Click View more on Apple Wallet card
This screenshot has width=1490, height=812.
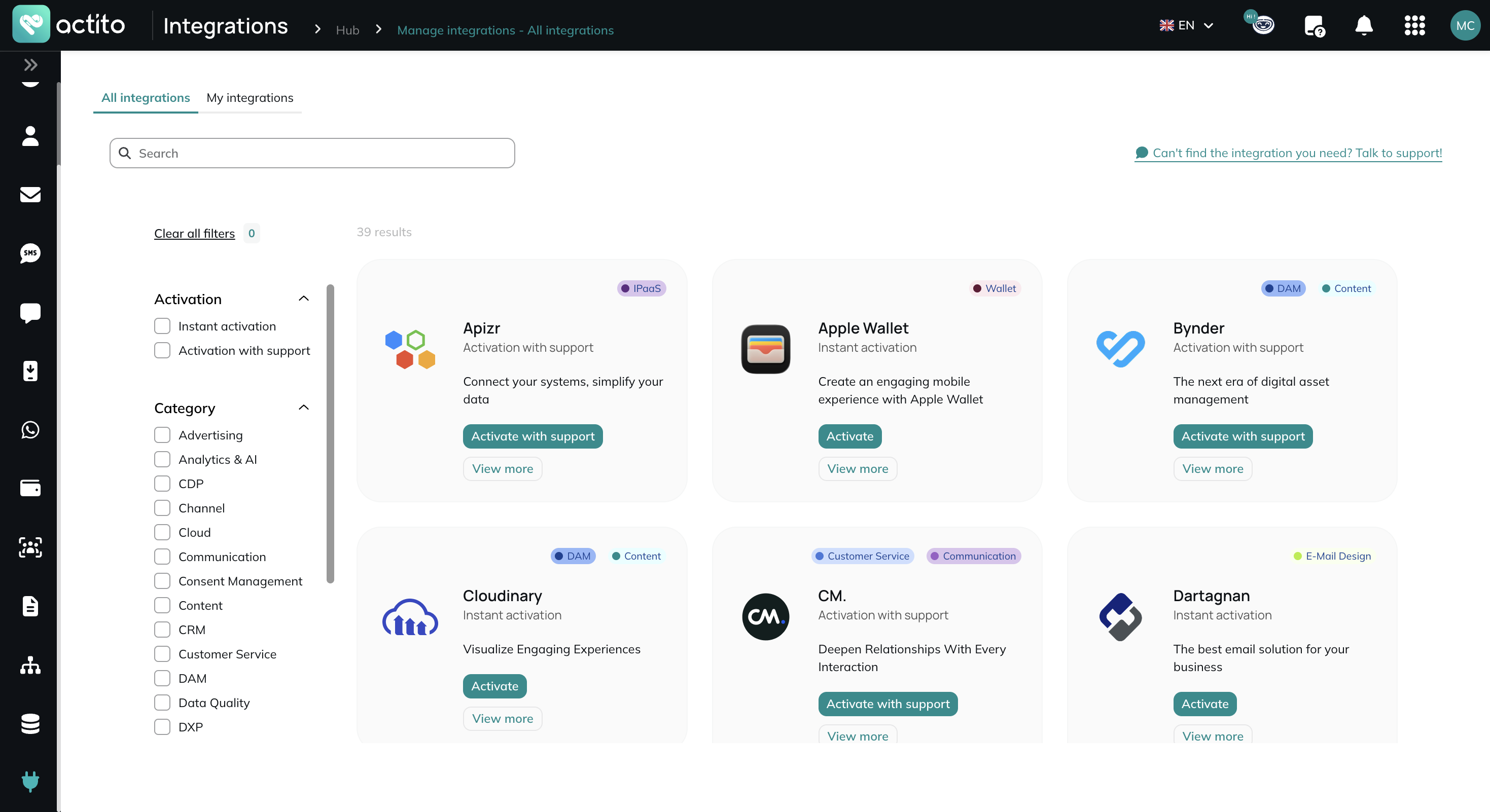858,469
